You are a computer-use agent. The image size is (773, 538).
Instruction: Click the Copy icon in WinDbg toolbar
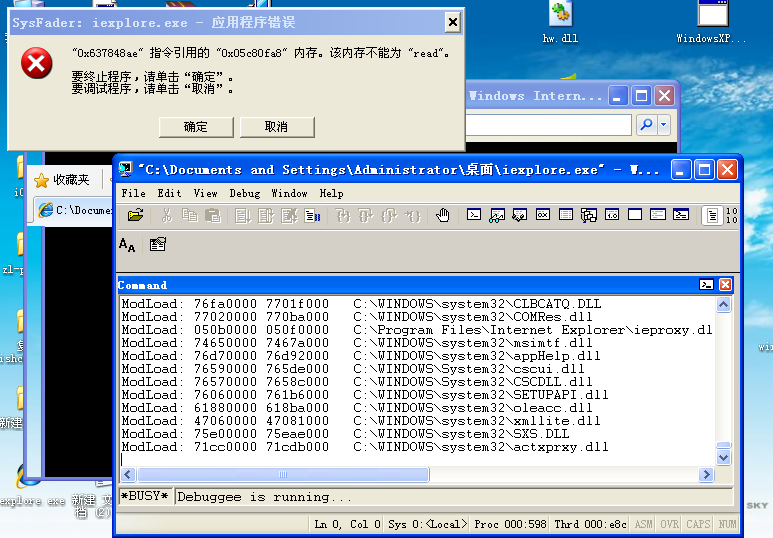190,215
